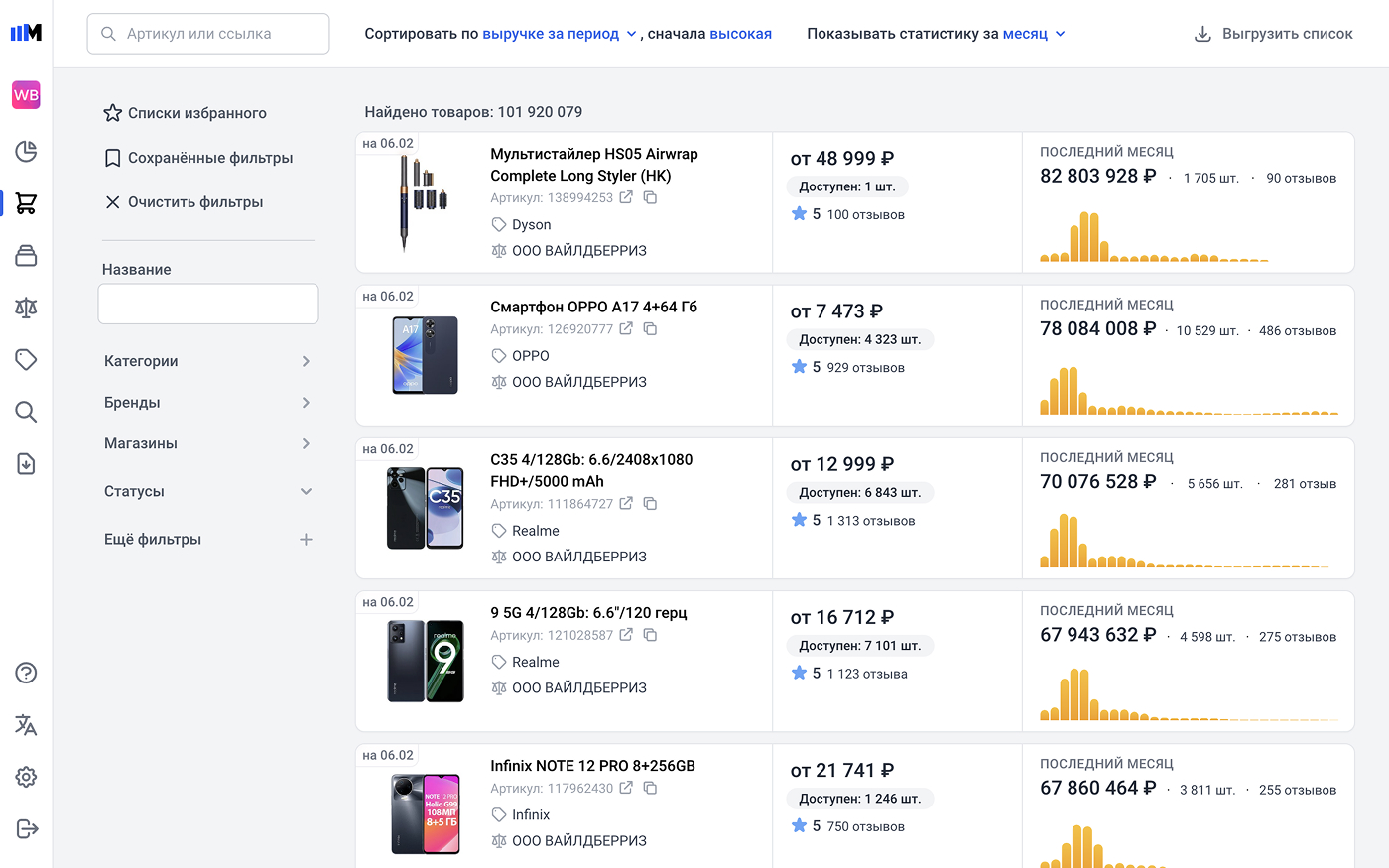Open the stacked layers sidebar icon
Image resolution: width=1389 pixels, height=868 pixels.
pyautogui.click(x=26, y=256)
